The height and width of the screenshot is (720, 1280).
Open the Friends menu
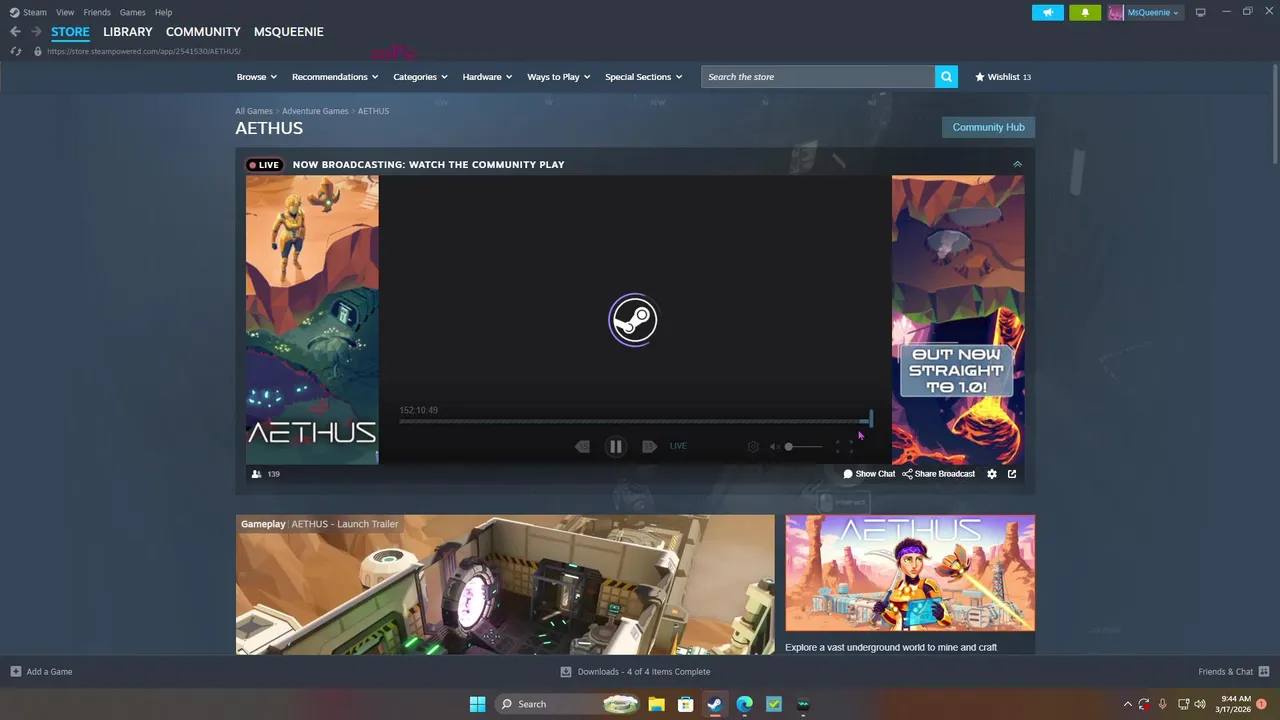point(97,12)
